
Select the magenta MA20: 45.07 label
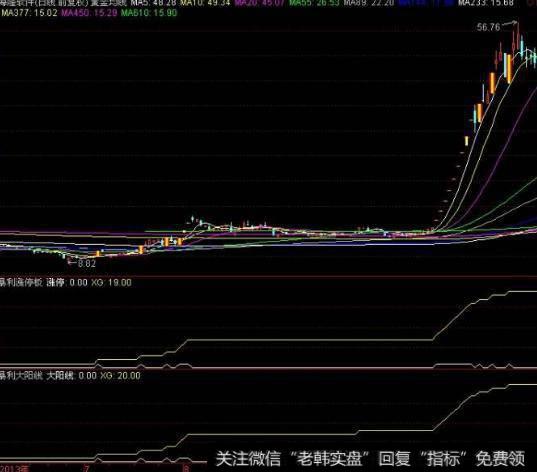click(x=259, y=3)
